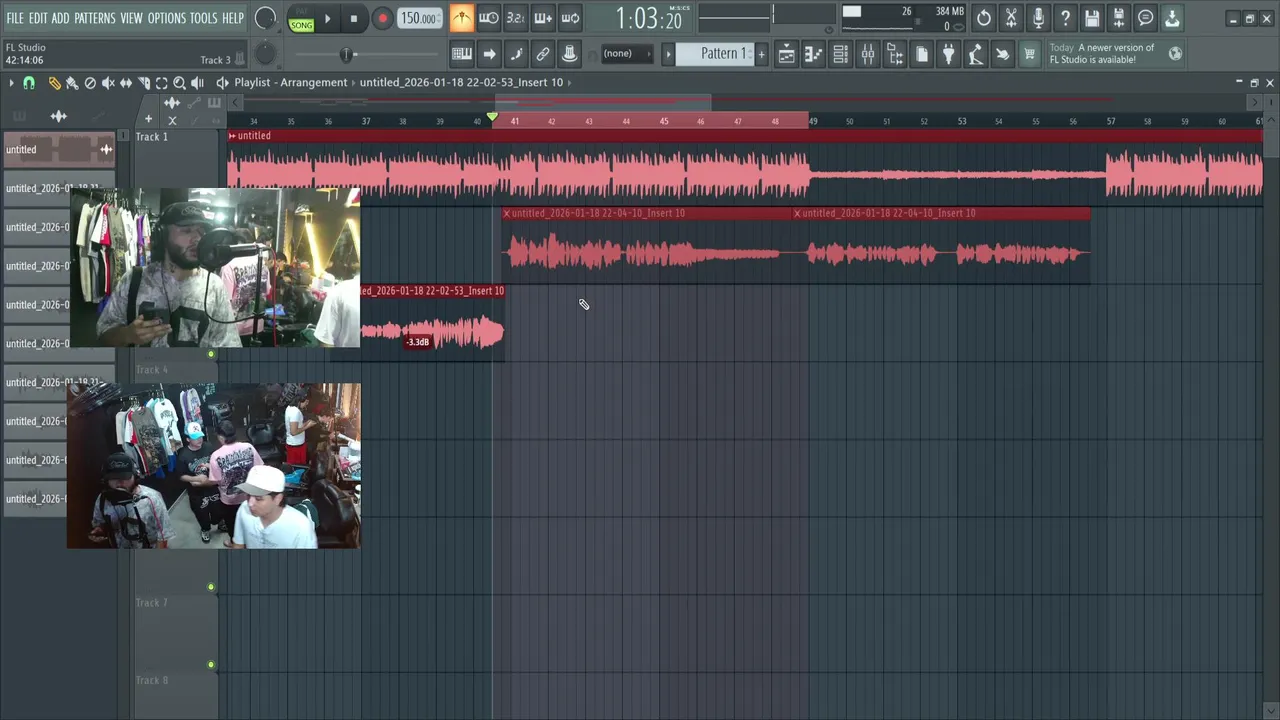Toggle the playlist snap magnet icon

coord(29,83)
